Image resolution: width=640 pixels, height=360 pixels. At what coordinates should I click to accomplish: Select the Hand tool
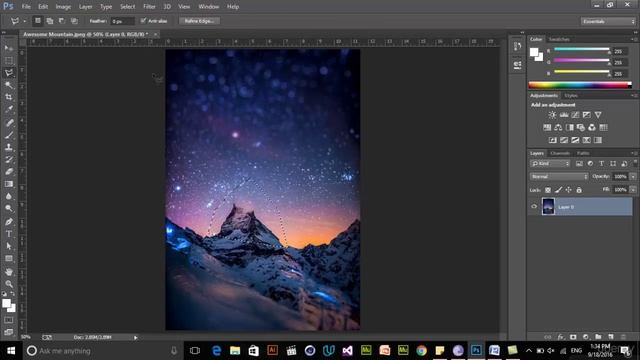(x=9, y=272)
